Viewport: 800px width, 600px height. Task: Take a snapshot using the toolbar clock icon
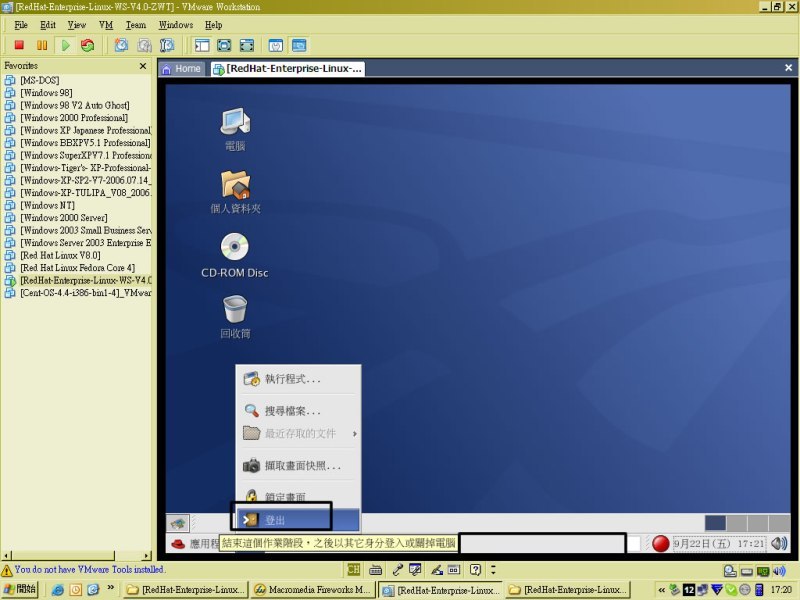(121, 45)
